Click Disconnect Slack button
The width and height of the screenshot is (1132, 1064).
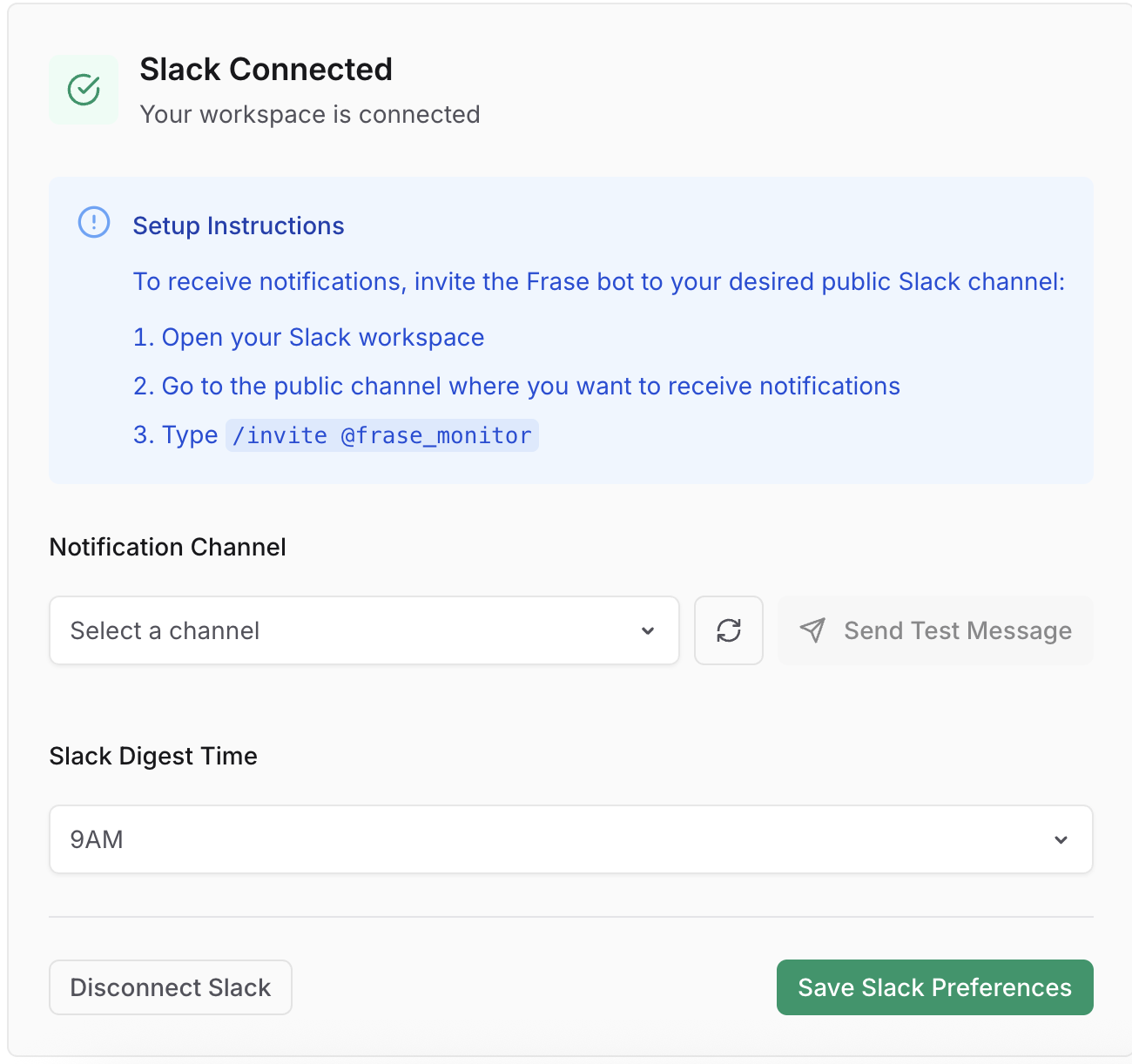tap(171, 987)
